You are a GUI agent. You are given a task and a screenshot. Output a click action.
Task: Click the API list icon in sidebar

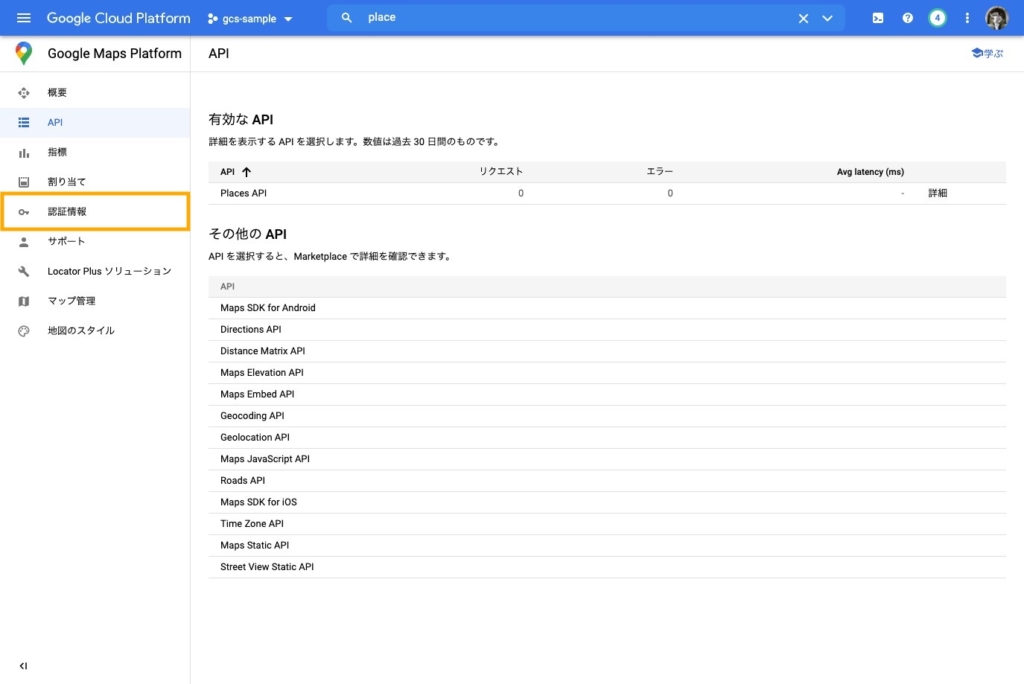point(24,122)
